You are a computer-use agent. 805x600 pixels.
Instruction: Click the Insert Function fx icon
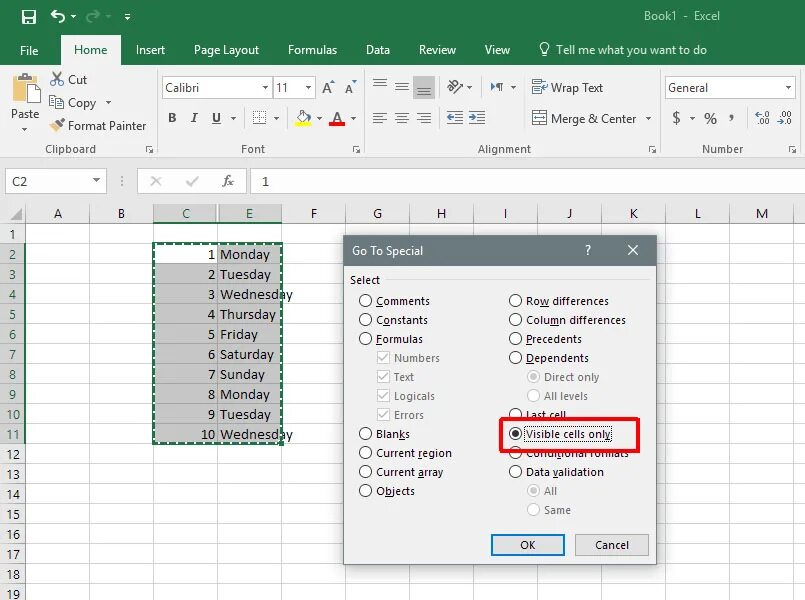pyautogui.click(x=228, y=181)
